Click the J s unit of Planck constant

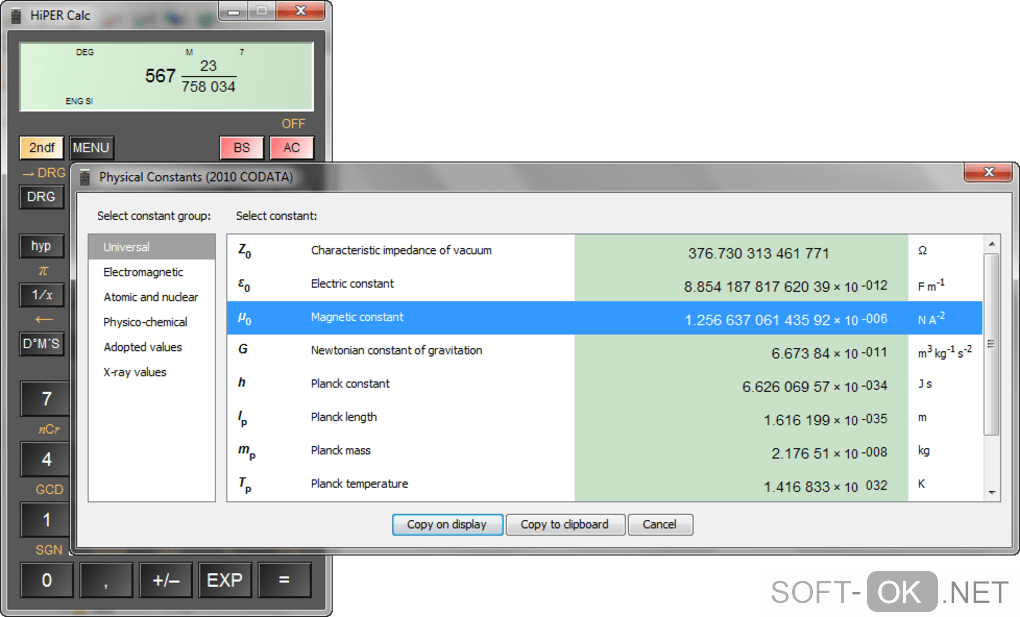click(x=925, y=384)
